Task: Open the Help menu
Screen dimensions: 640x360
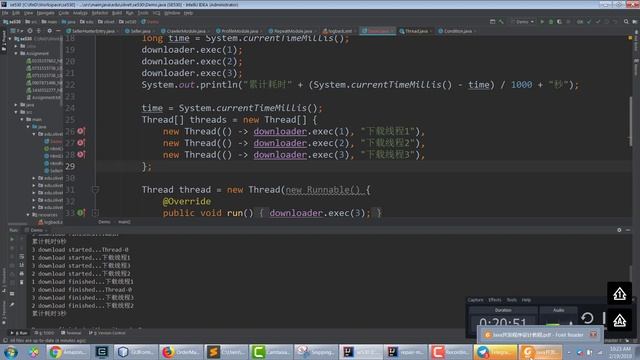Action: coord(188,13)
